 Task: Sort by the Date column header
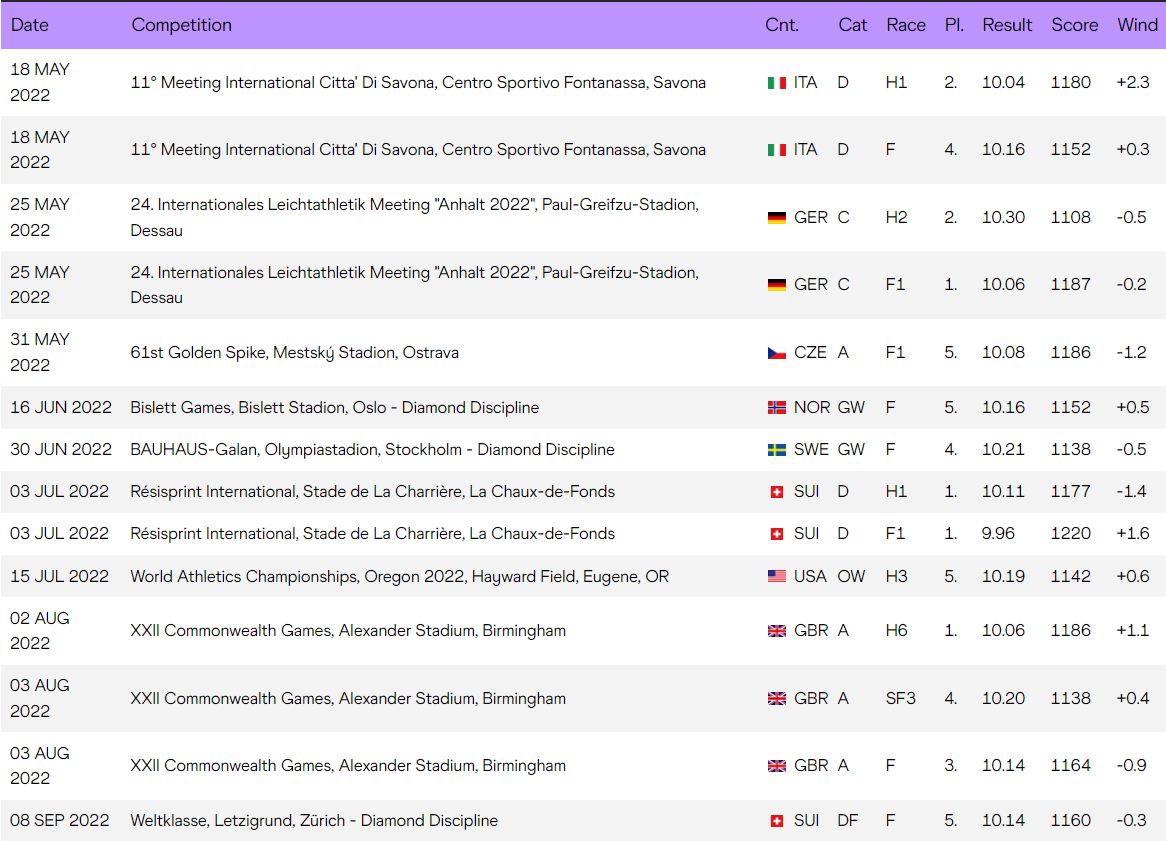point(30,25)
